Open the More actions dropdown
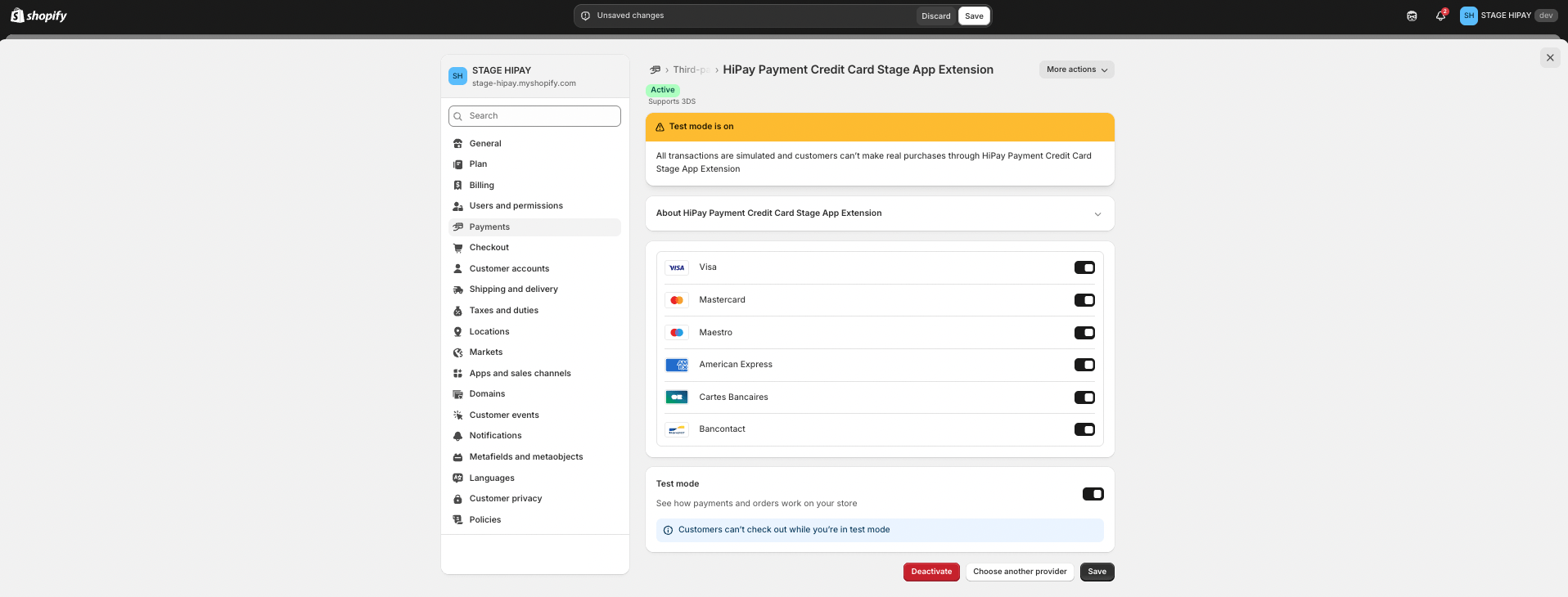Viewport: 1568px width, 597px height. click(x=1077, y=70)
